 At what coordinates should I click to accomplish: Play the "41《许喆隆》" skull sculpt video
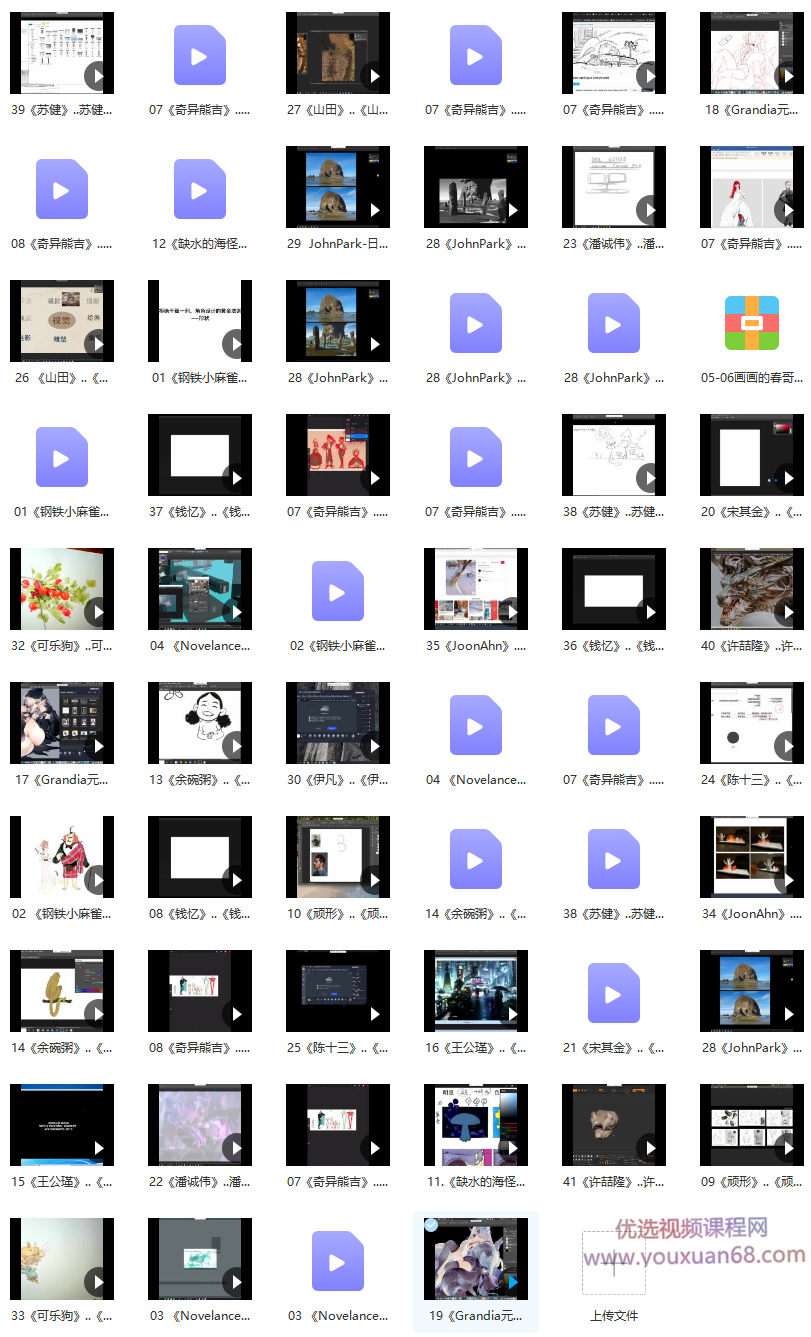613,1125
